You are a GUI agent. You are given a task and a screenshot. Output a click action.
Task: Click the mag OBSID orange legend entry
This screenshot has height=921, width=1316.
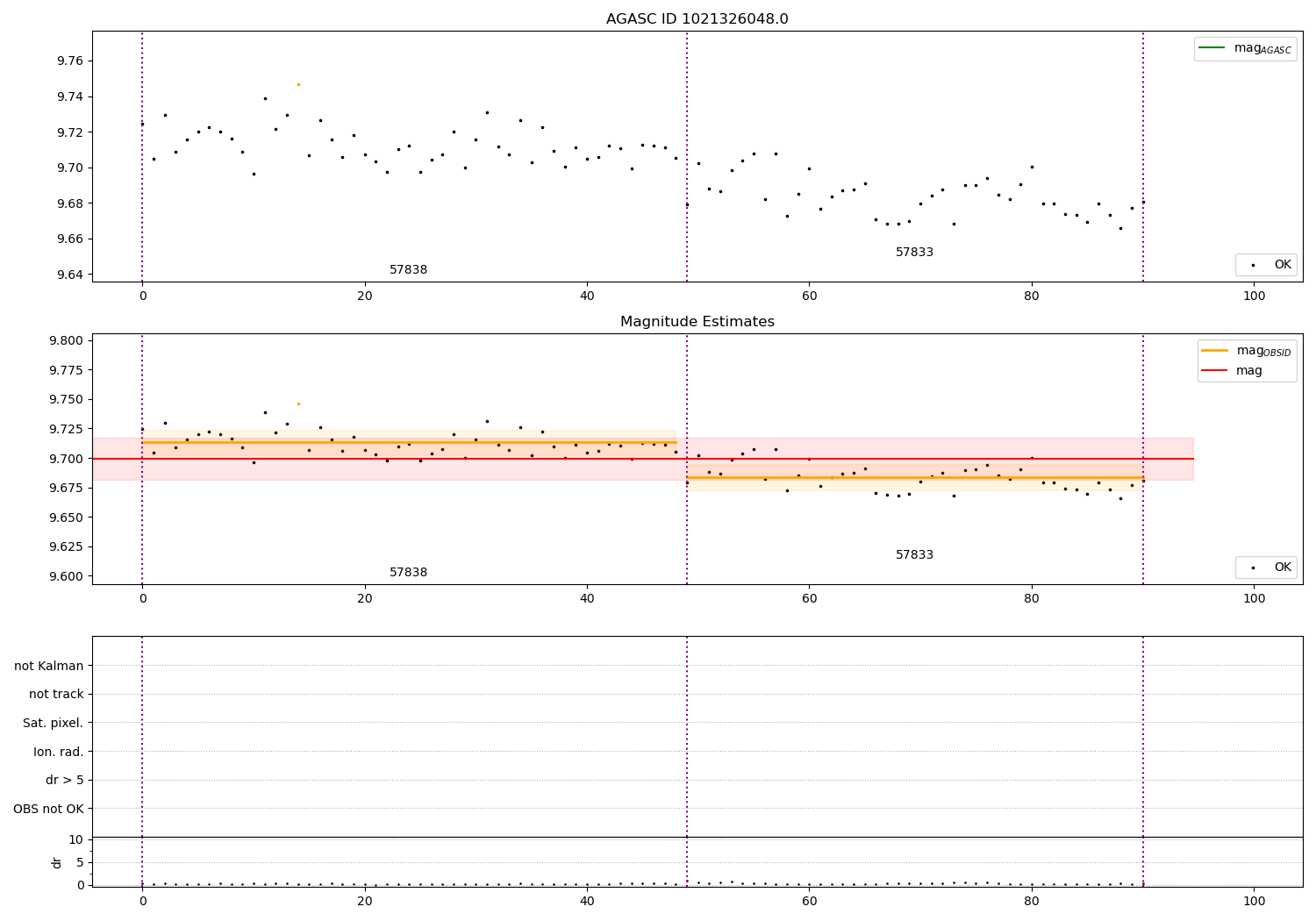(1247, 351)
